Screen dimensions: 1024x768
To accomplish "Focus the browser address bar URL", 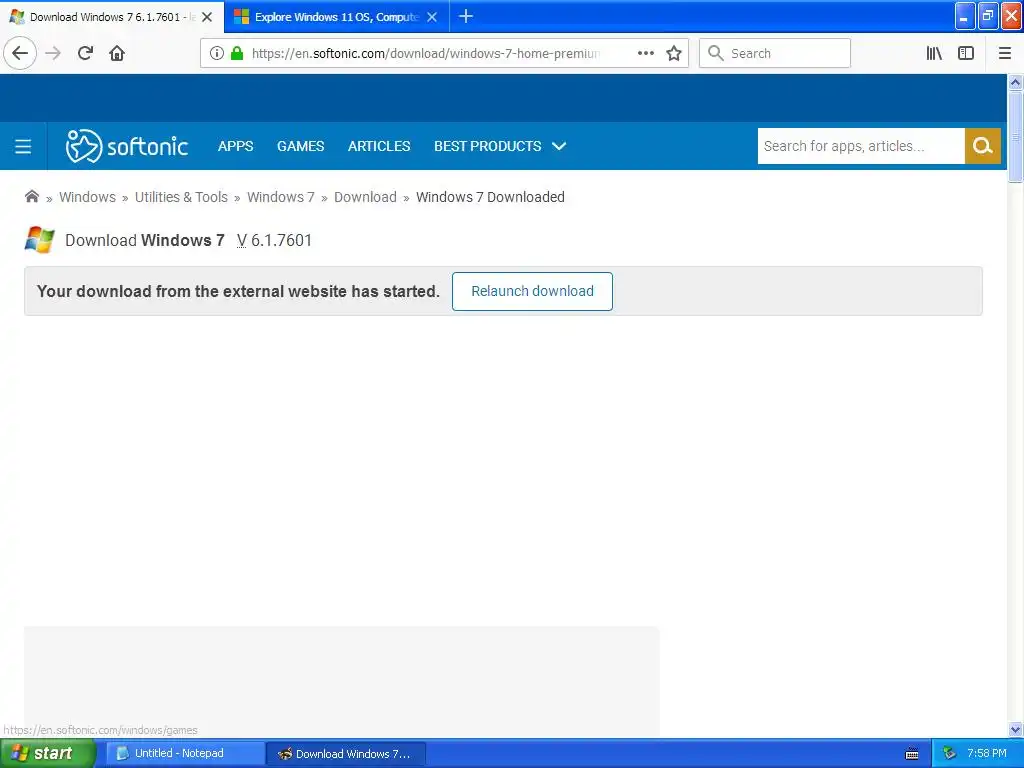I will (425, 54).
